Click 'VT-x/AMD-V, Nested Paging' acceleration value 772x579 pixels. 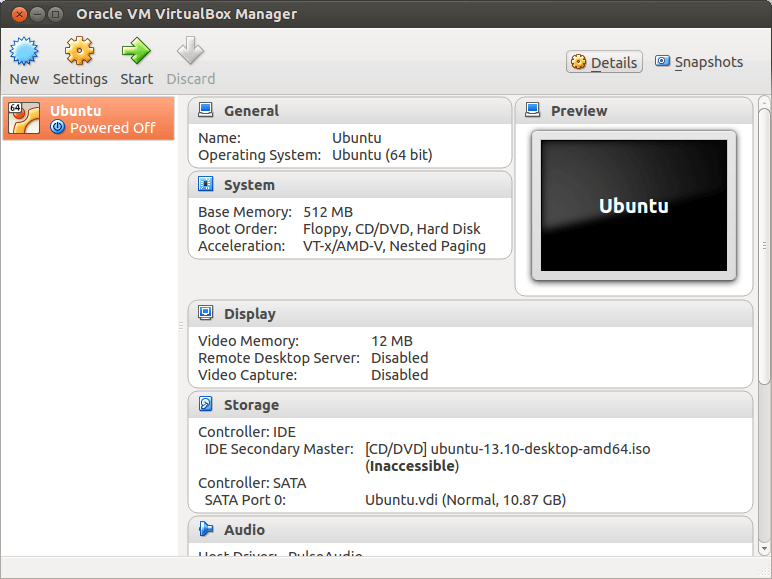[x=394, y=246]
